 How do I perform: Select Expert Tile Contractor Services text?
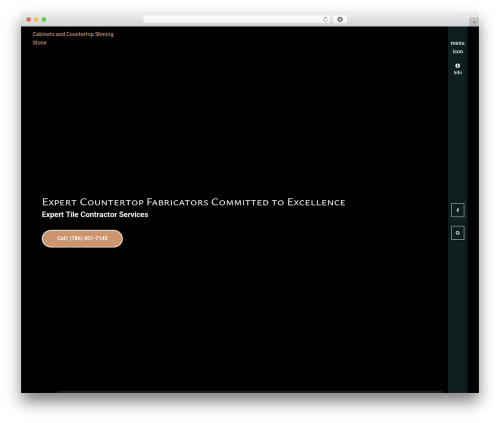(x=95, y=215)
